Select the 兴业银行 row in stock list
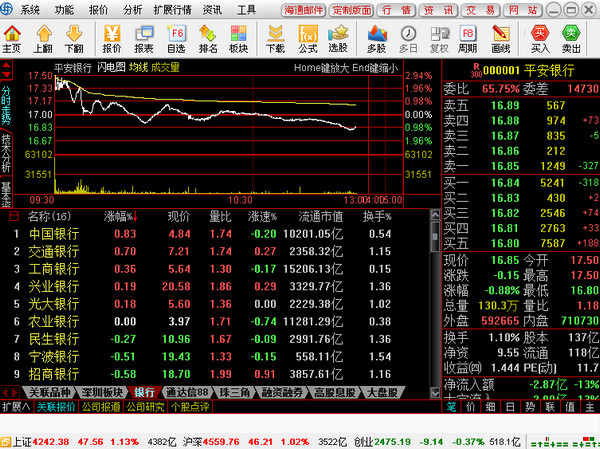 (x=53, y=286)
